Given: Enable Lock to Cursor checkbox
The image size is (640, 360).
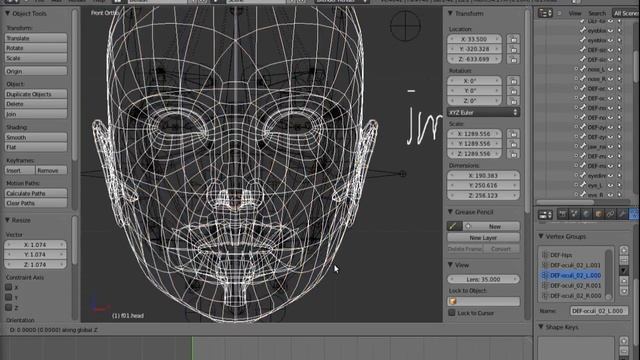Looking at the screenshot, I should [x=452, y=313].
